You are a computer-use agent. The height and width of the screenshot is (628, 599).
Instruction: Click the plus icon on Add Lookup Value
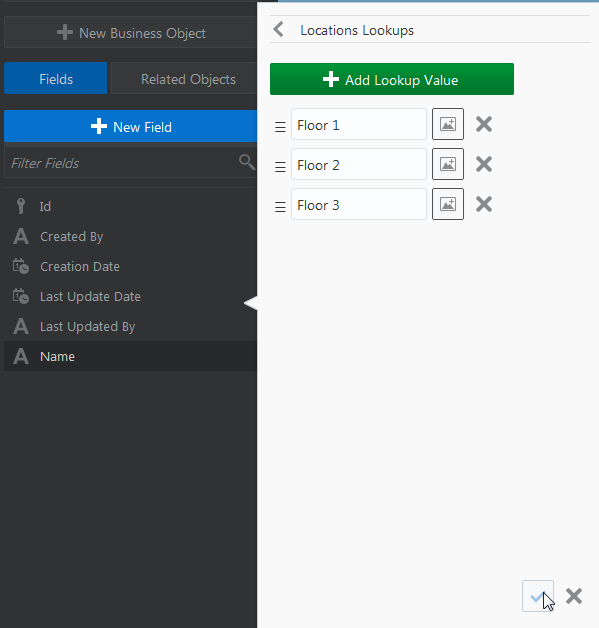[x=331, y=79]
